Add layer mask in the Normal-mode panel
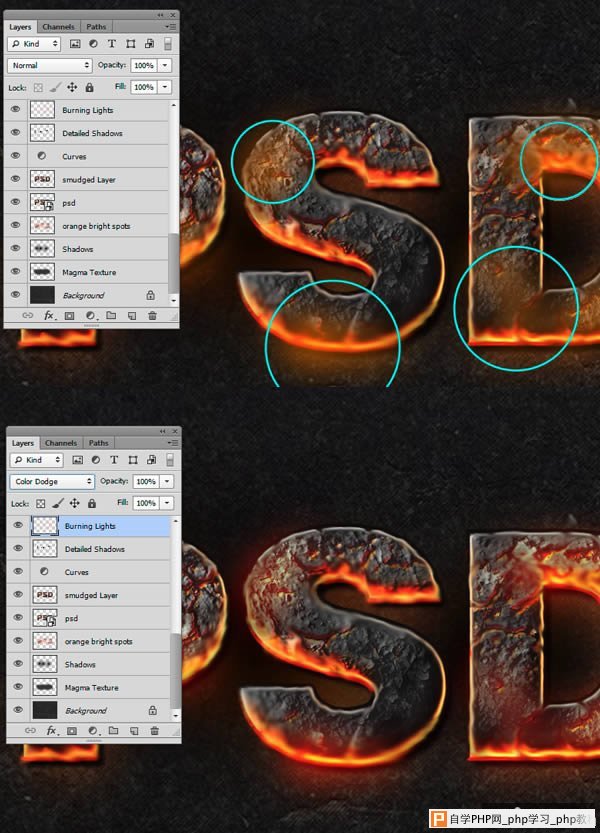Image resolution: width=600 pixels, height=833 pixels. tap(70, 316)
